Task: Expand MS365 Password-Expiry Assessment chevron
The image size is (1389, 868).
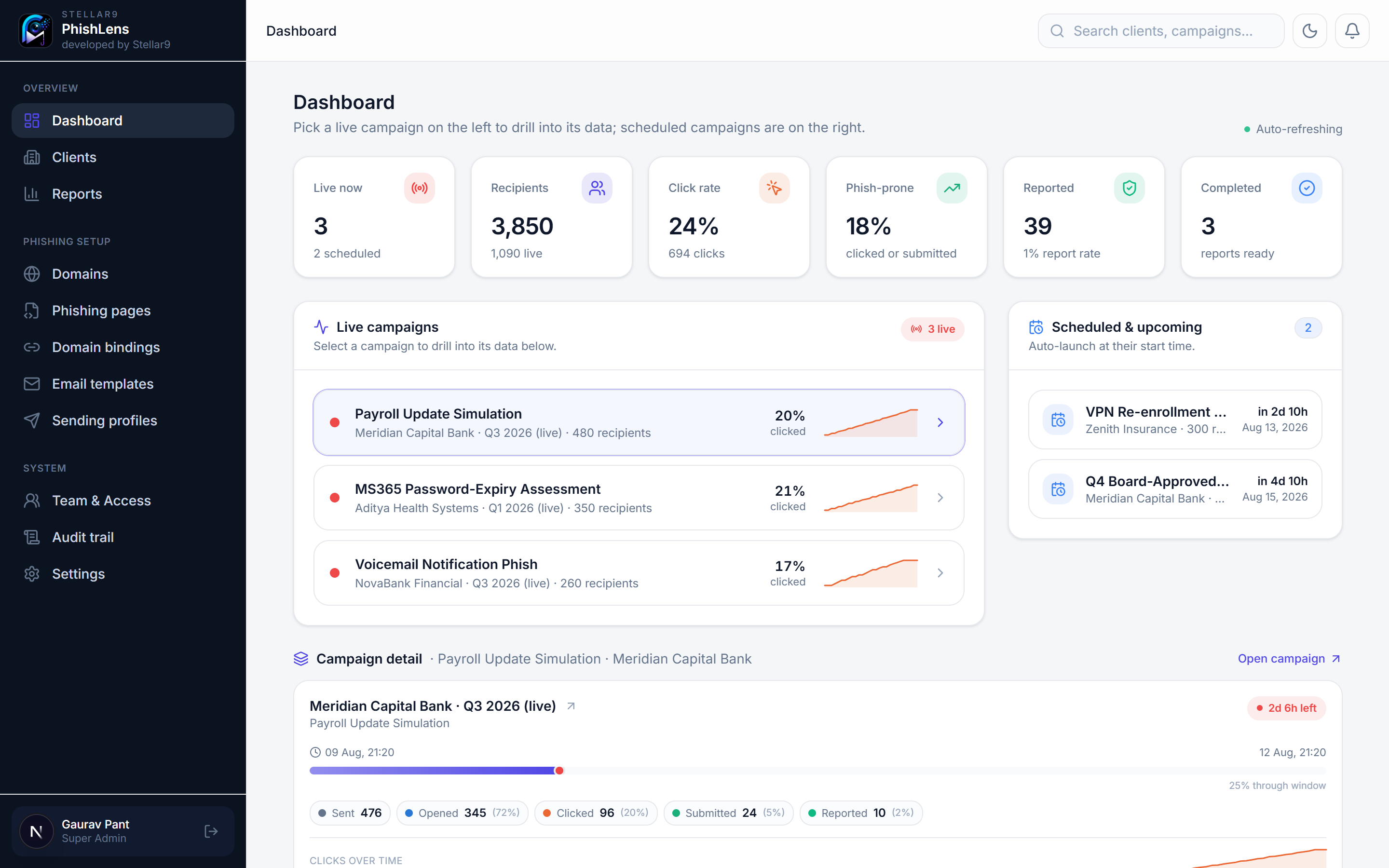Action: 940,498
